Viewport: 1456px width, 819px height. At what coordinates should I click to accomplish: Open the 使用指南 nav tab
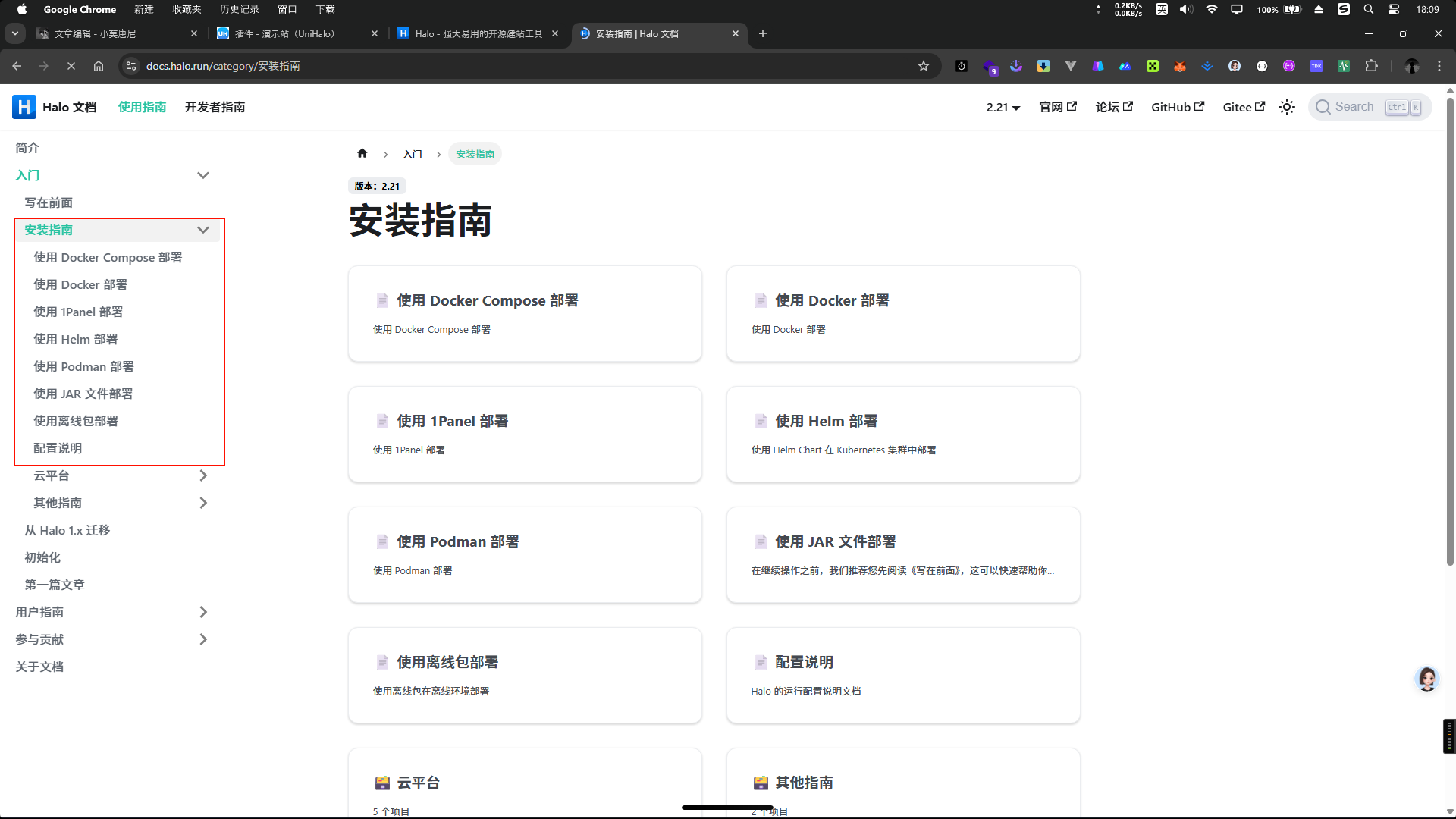142,107
